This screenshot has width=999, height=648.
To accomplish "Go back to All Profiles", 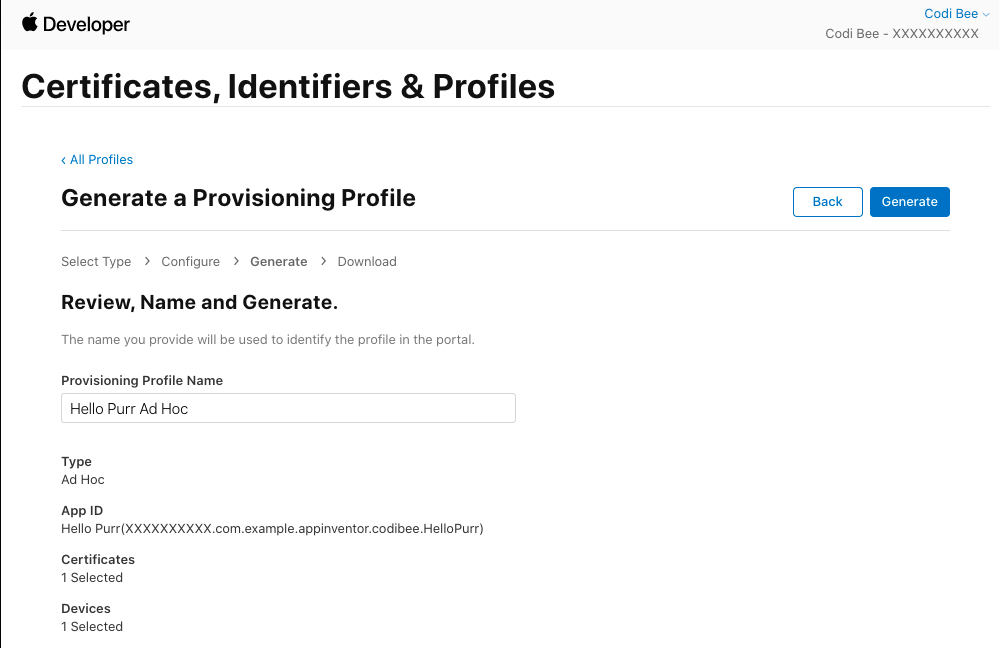I will tap(97, 160).
